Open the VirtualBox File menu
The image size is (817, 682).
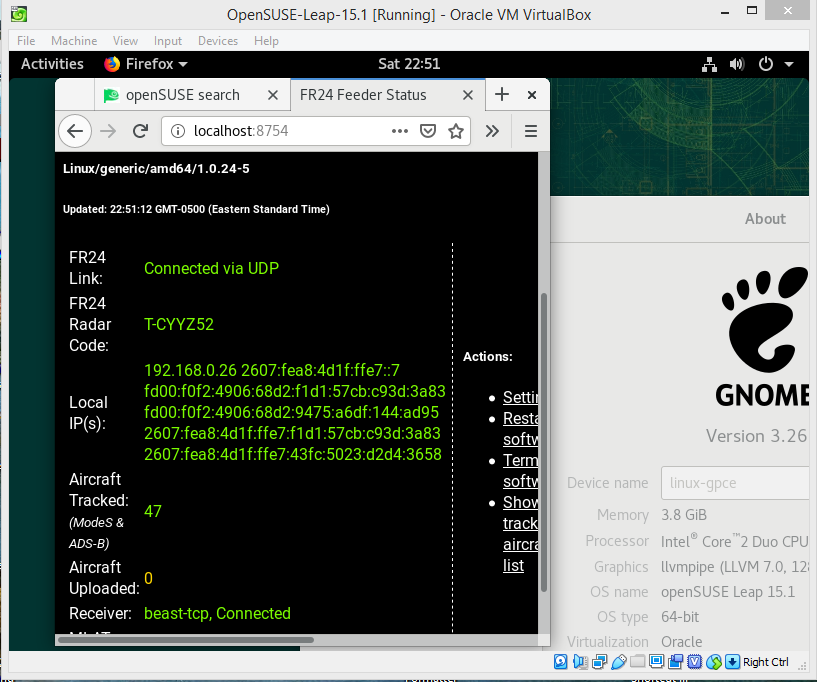(x=26, y=41)
